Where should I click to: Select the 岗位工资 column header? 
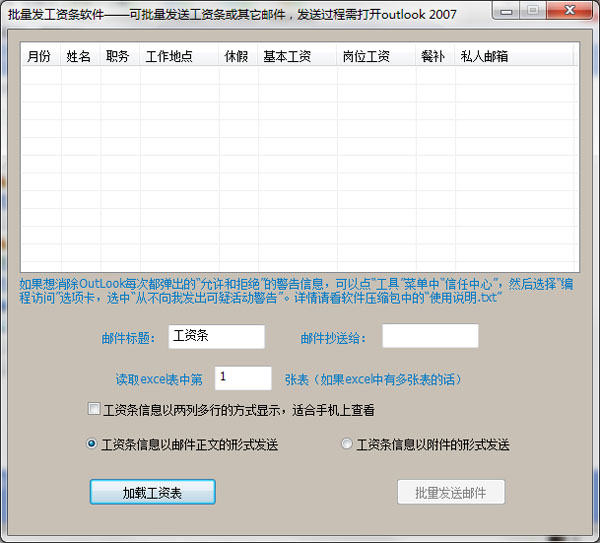(377, 56)
